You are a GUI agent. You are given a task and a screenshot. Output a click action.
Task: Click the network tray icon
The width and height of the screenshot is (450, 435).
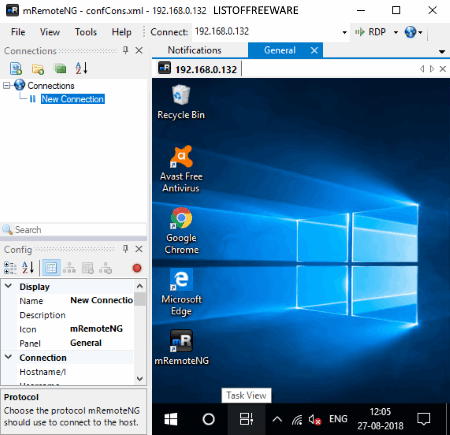(296, 420)
